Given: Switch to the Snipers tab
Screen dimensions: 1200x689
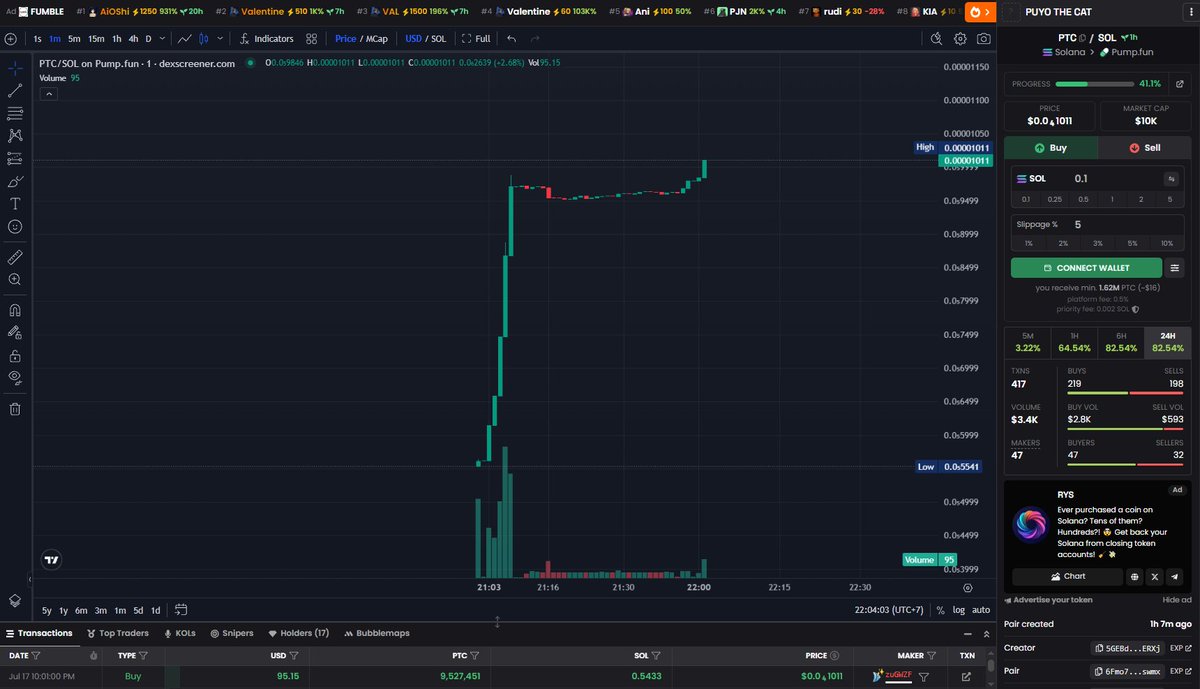Looking at the screenshot, I should coord(231,633).
